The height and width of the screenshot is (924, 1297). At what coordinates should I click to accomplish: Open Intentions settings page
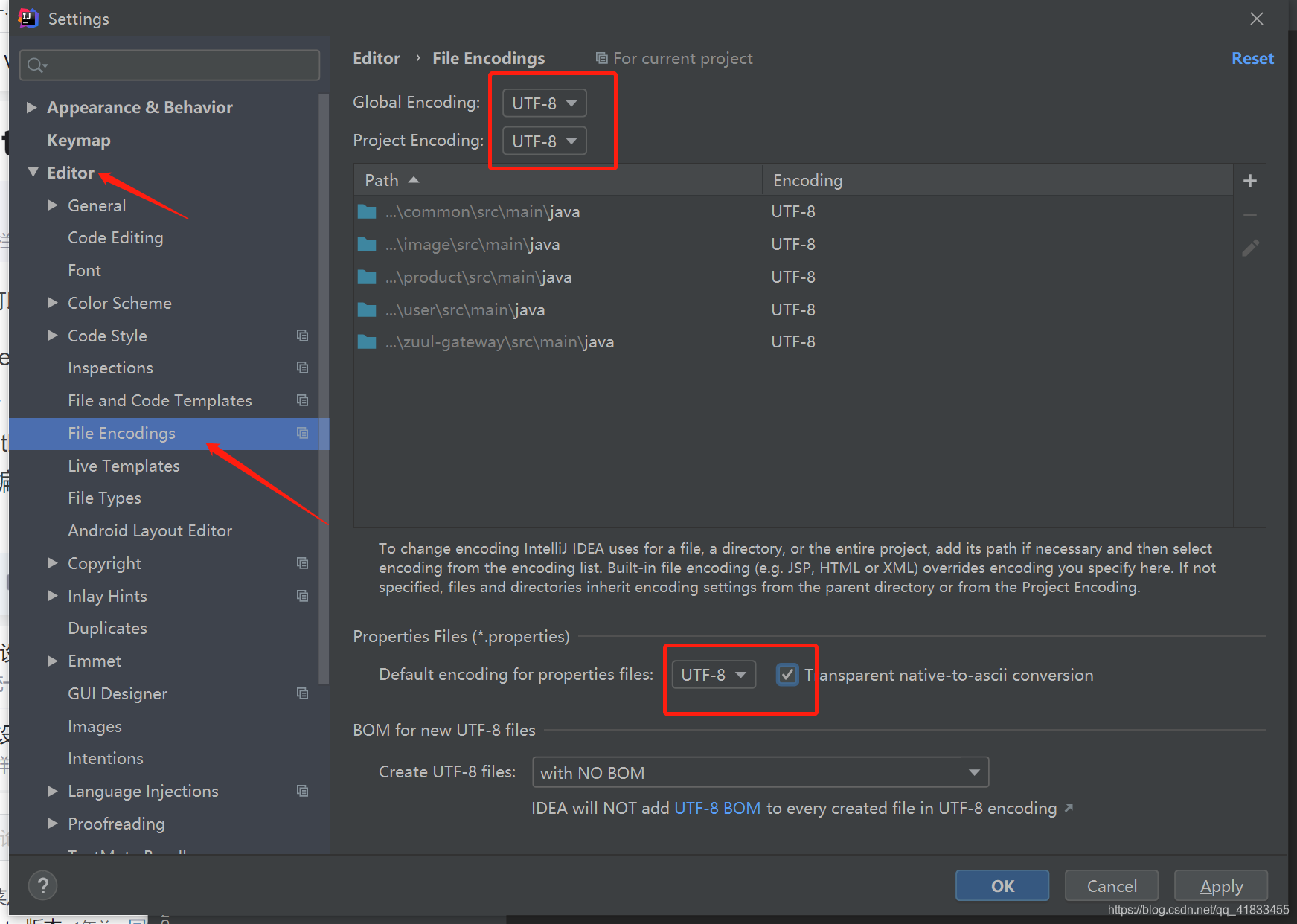(105, 758)
